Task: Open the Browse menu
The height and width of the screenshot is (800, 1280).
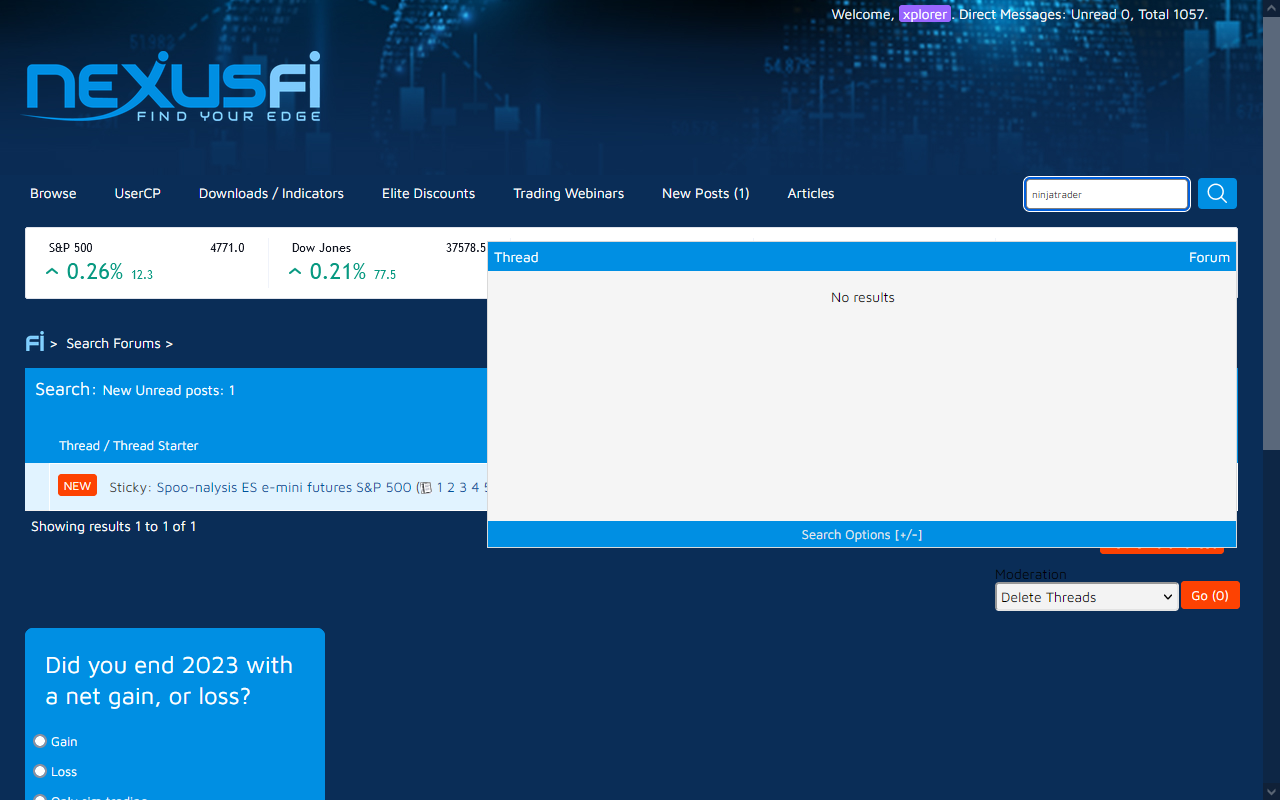Action: click(x=53, y=193)
